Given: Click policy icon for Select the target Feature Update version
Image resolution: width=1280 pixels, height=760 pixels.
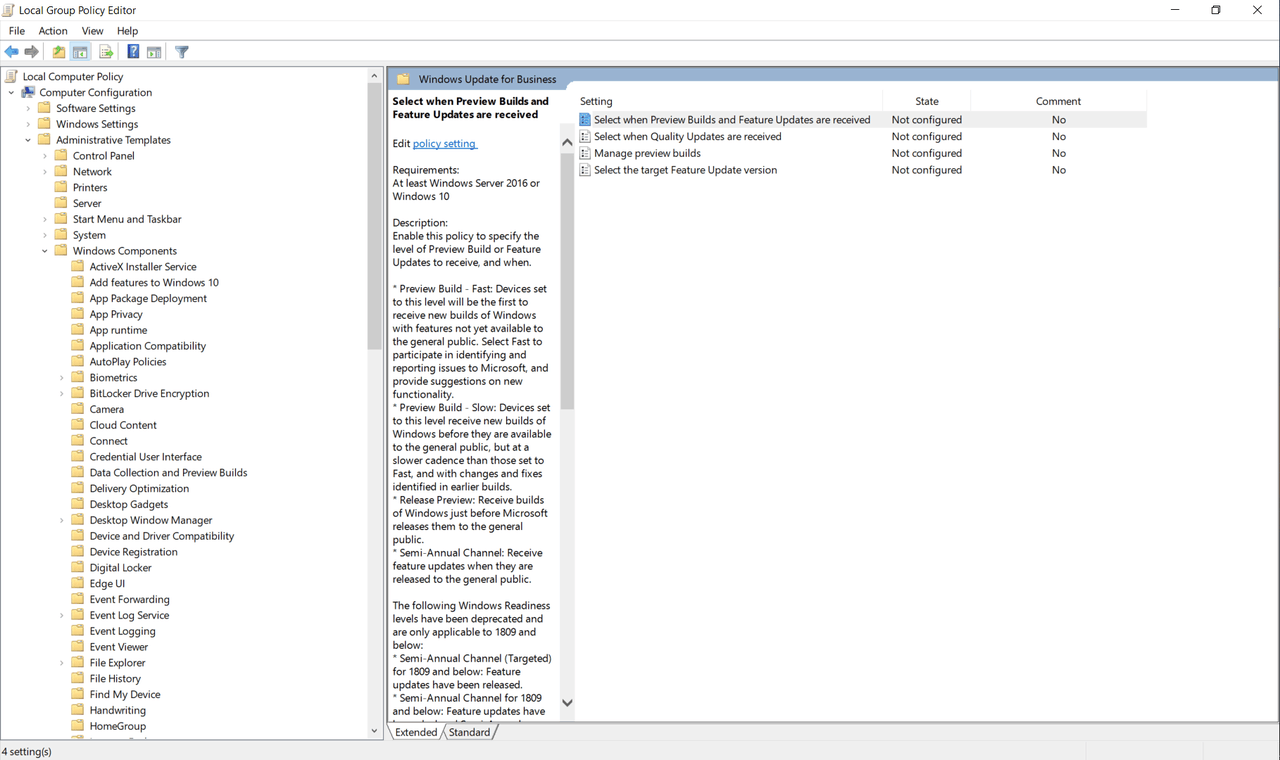Looking at the screenshot, I should point(585,170).
